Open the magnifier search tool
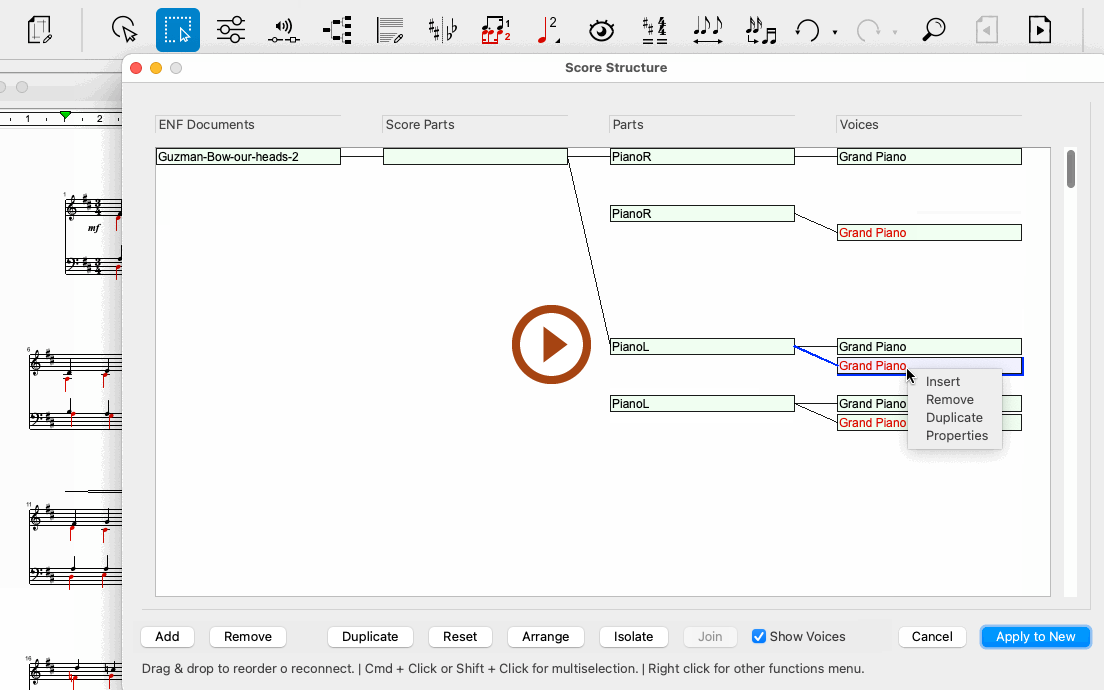Screen dimensions: 1104x690 click(x=933, y=30)
